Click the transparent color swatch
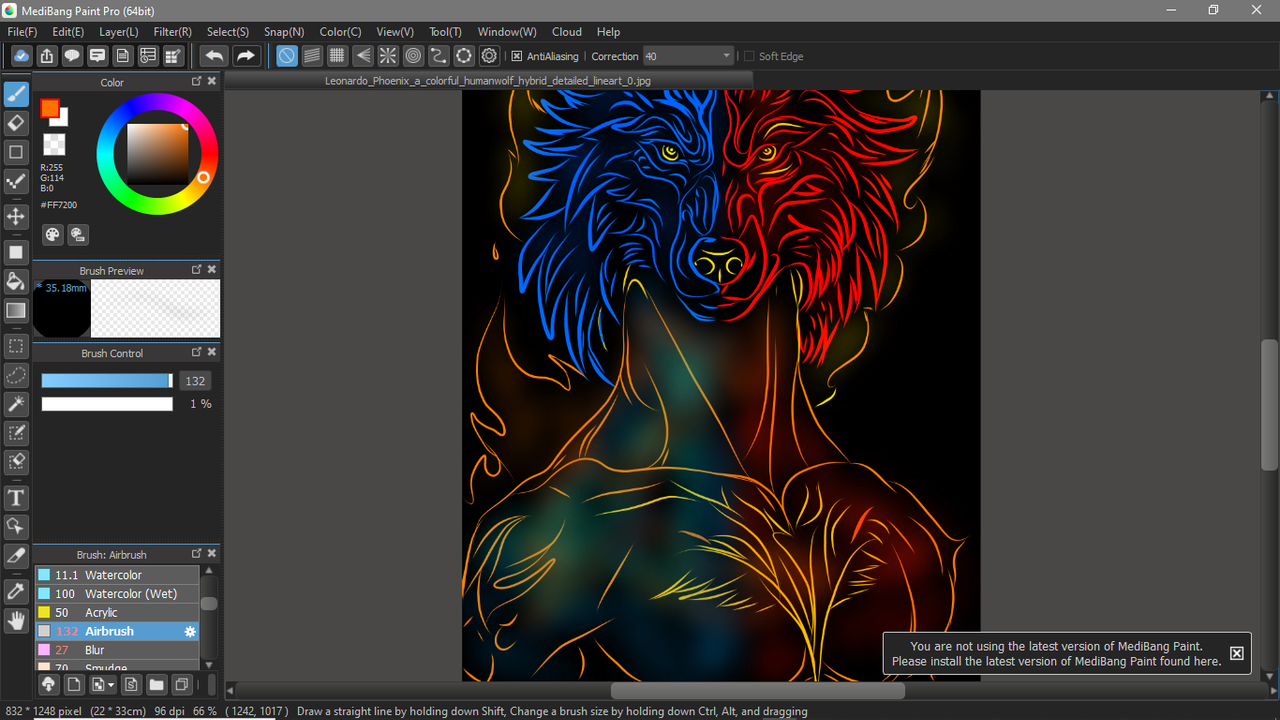 click(54, 145)
